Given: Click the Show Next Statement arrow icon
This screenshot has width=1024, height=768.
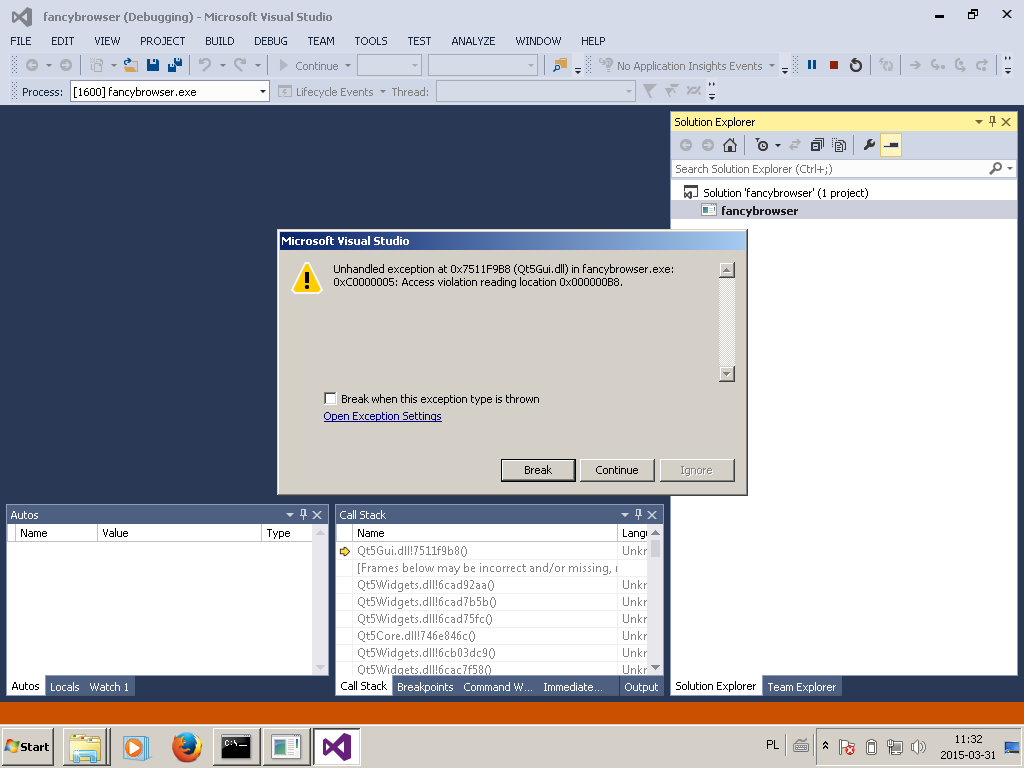Looking at the screenshot, I should tap(915, 65).
